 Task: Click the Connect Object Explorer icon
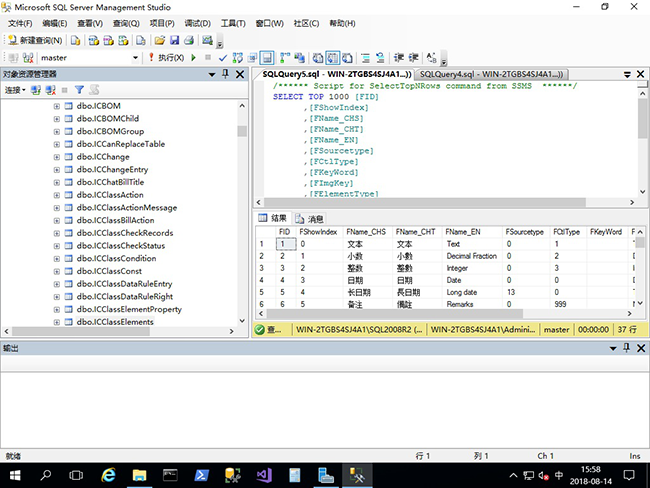36,90
